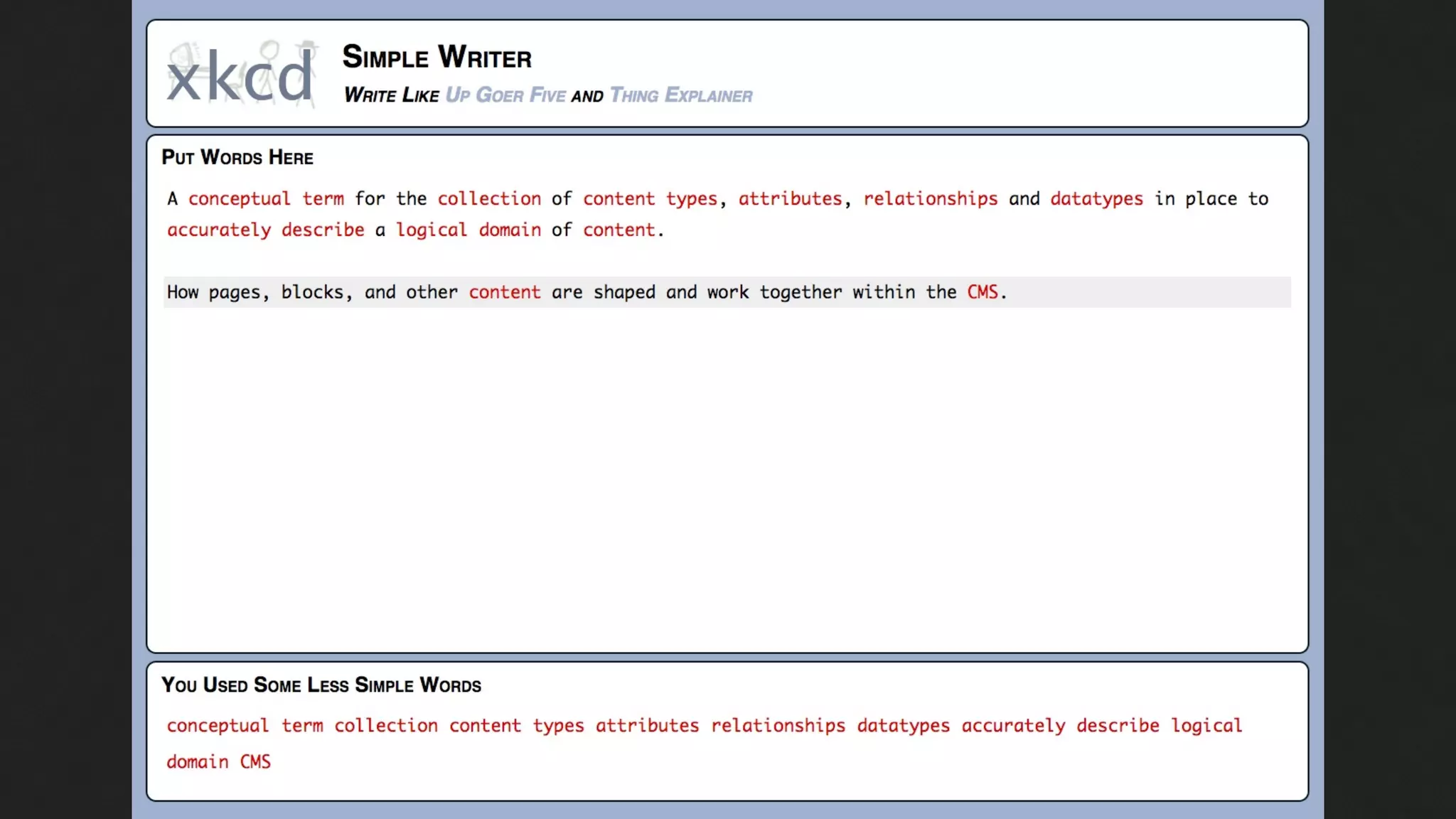1456x819 pixels.
Task: Click 'attributes' in the less simple words list
Action: point(647,726)
